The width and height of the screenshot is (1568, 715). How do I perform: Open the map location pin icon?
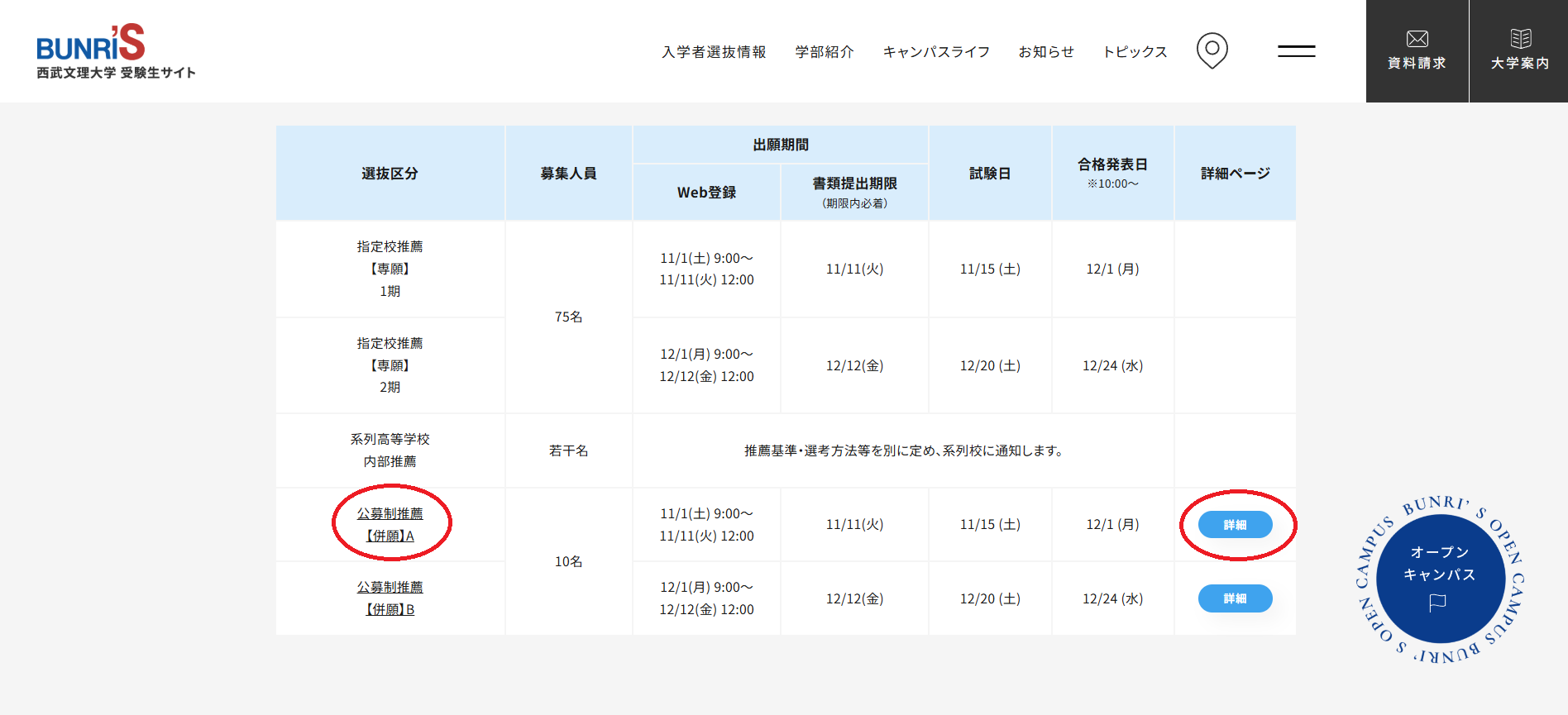pyautogui.click(x=1212, y=50)
